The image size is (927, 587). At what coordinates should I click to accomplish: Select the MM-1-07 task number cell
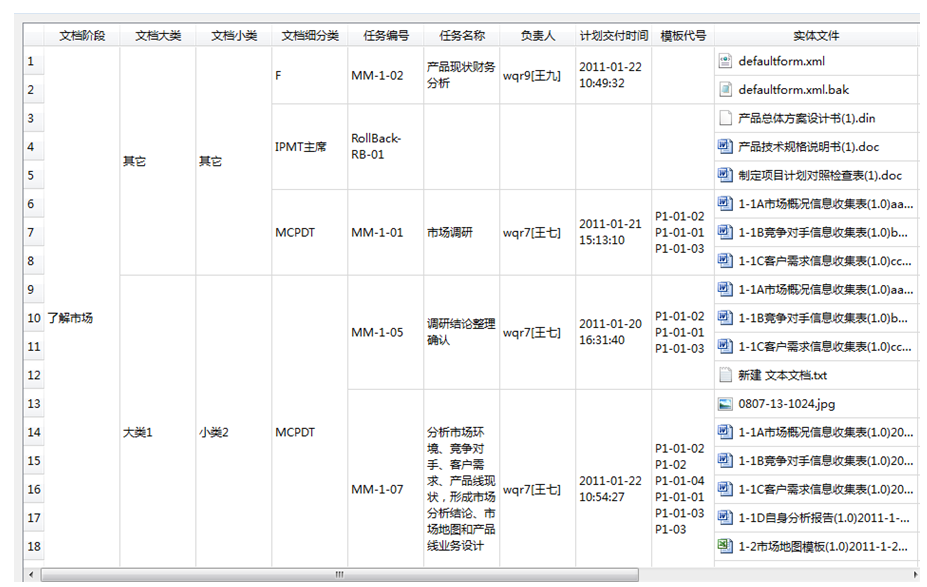coord(385,490)
